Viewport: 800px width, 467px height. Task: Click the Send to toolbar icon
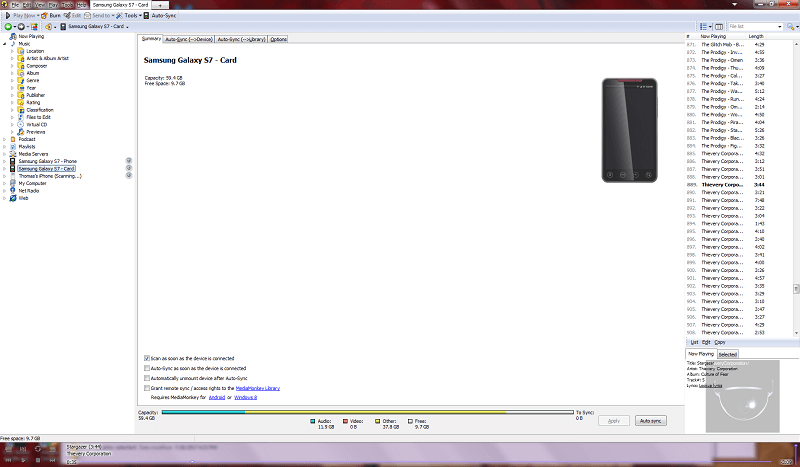pyautogui.click(x=88, y=16)
